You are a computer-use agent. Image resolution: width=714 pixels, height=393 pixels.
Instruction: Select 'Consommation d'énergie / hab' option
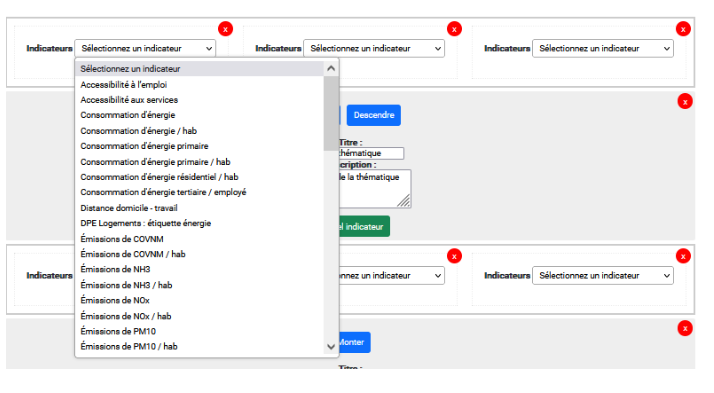tap(199, 131)
